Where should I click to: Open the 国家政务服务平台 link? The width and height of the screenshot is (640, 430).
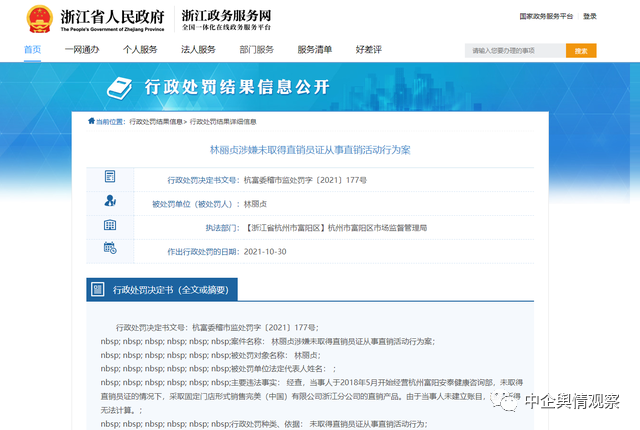546,16
